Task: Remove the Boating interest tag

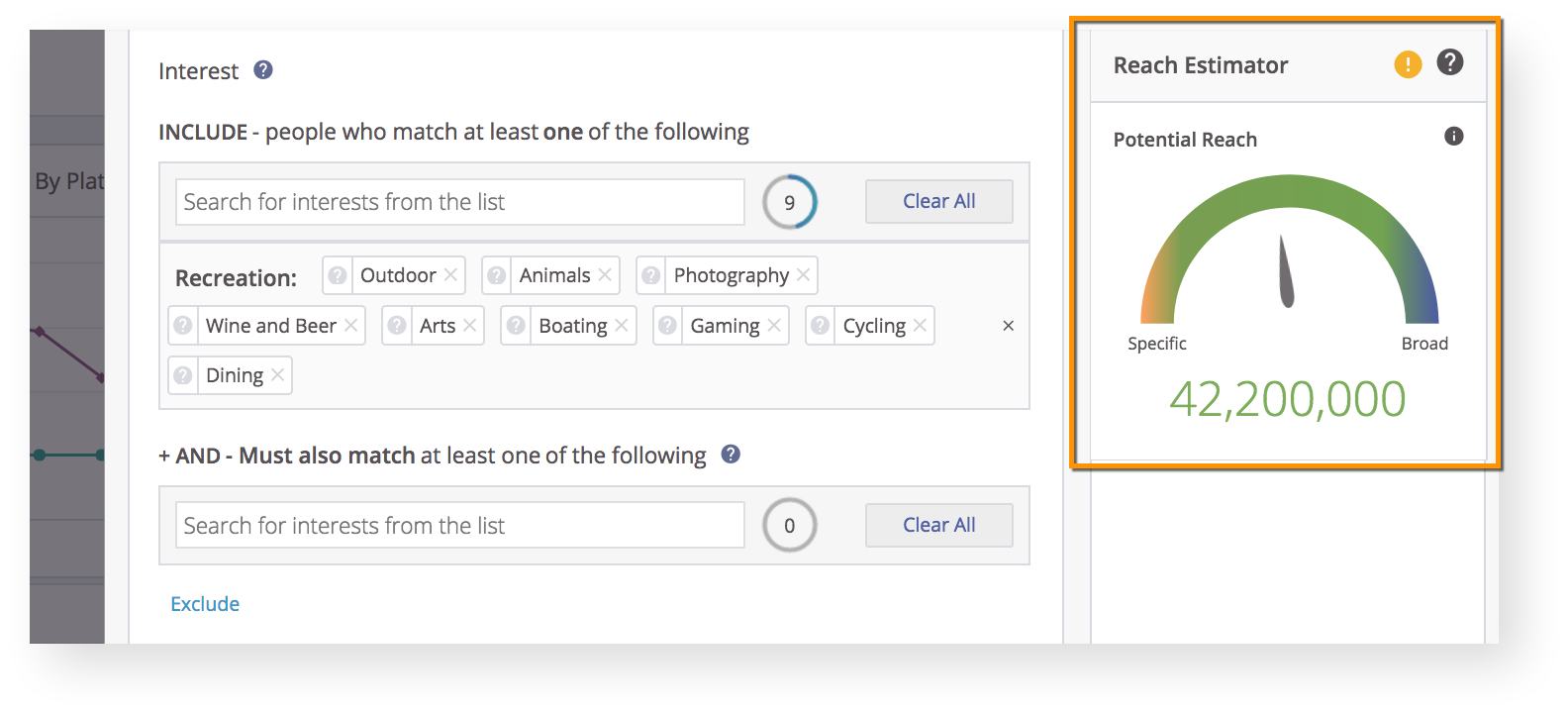Action: point(622,326)
